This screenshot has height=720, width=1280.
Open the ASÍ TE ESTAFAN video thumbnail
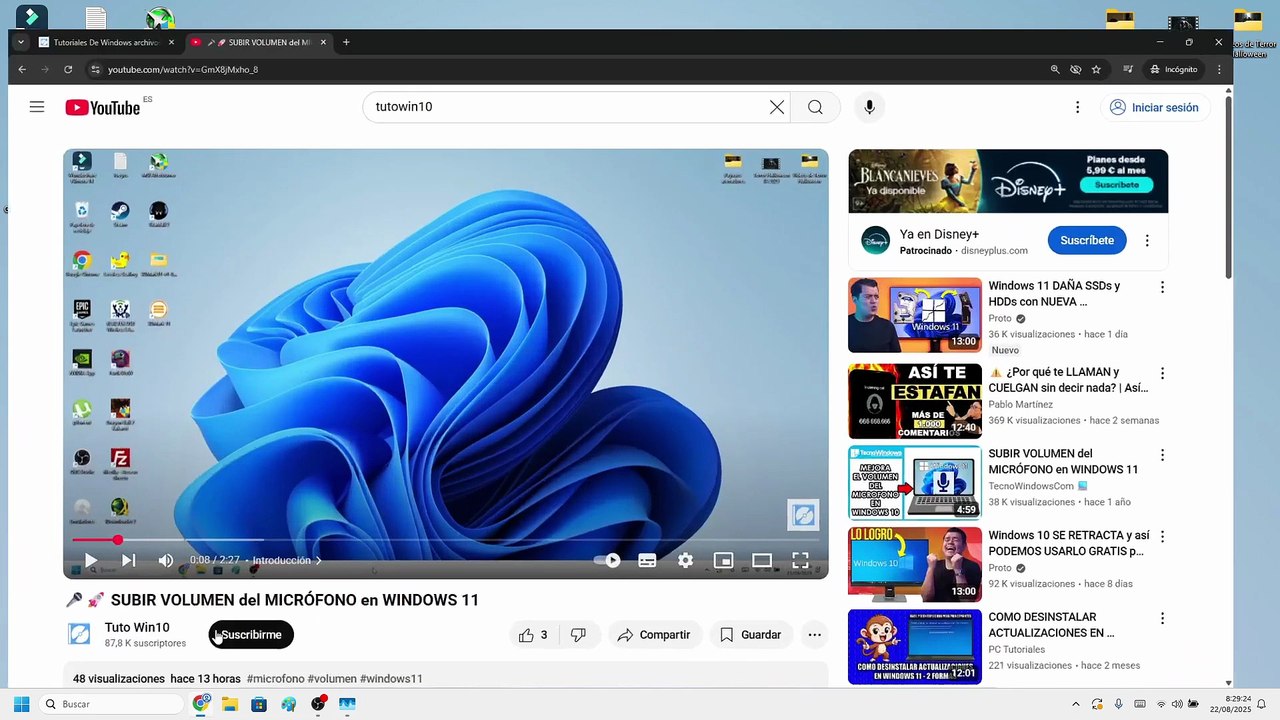click(915, 401)
